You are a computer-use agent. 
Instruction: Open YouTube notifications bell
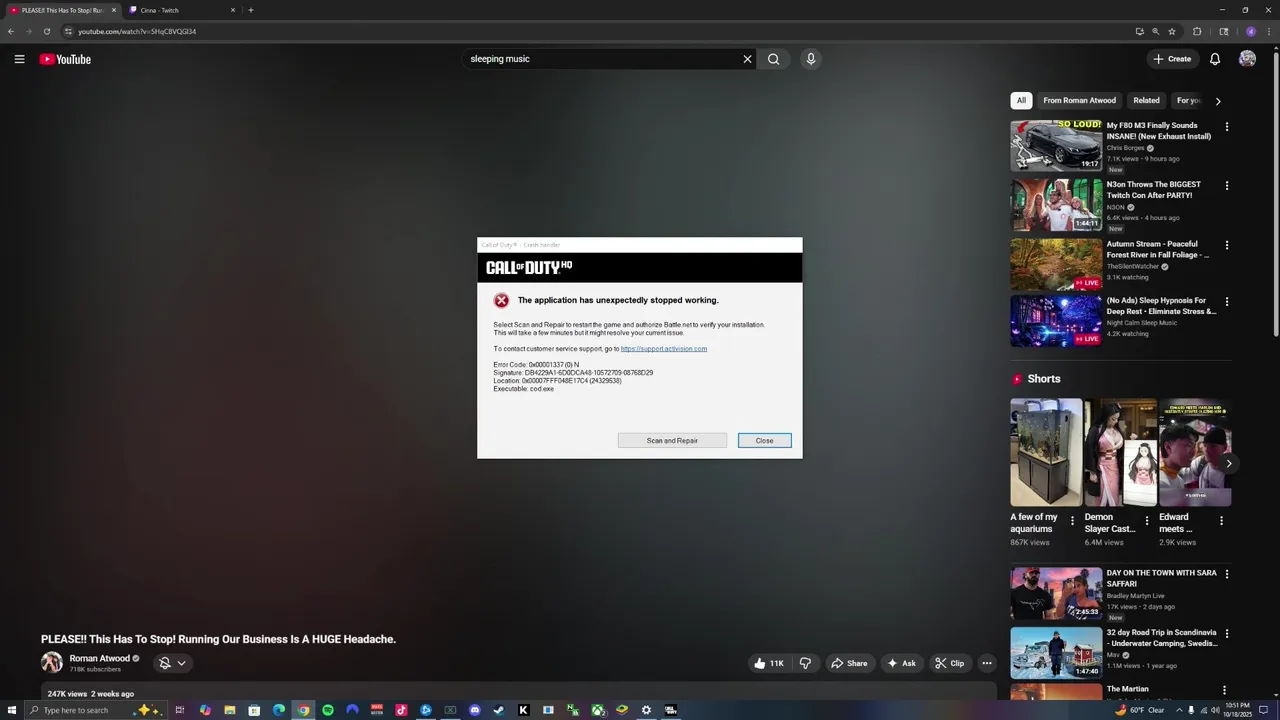1215,59
